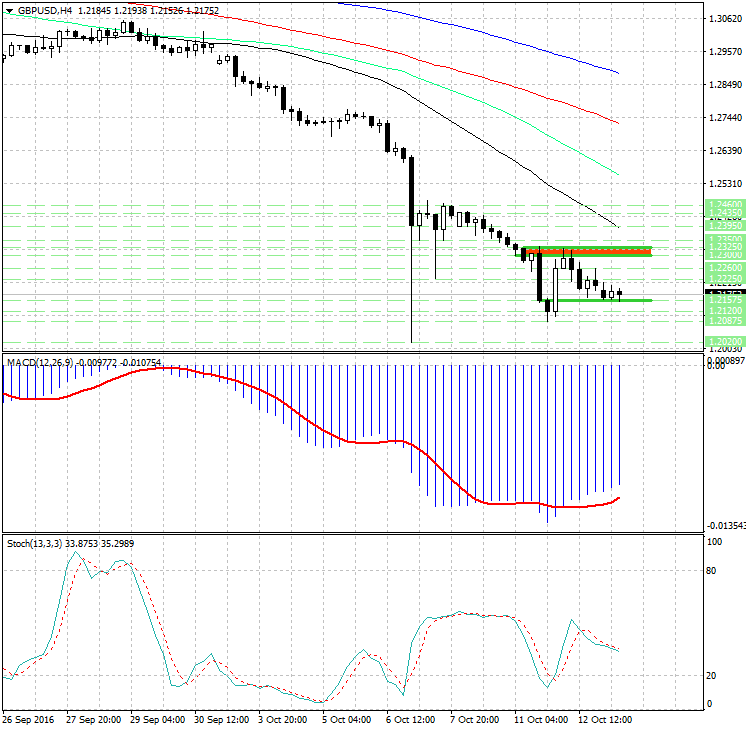Select the MACD(12,26,9) indicator label
The width and height of the screenshot is (746, 731).
coord(39,363)
